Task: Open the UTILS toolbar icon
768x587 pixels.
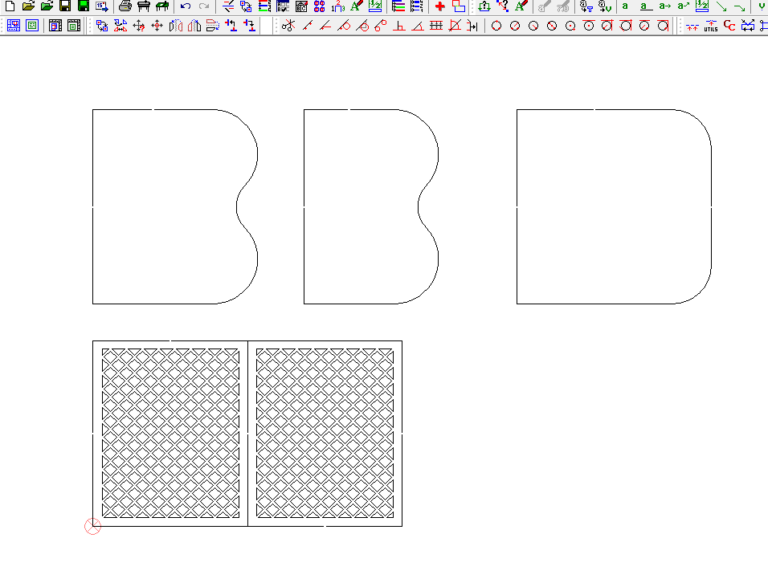Action: [x=710, y=26]
